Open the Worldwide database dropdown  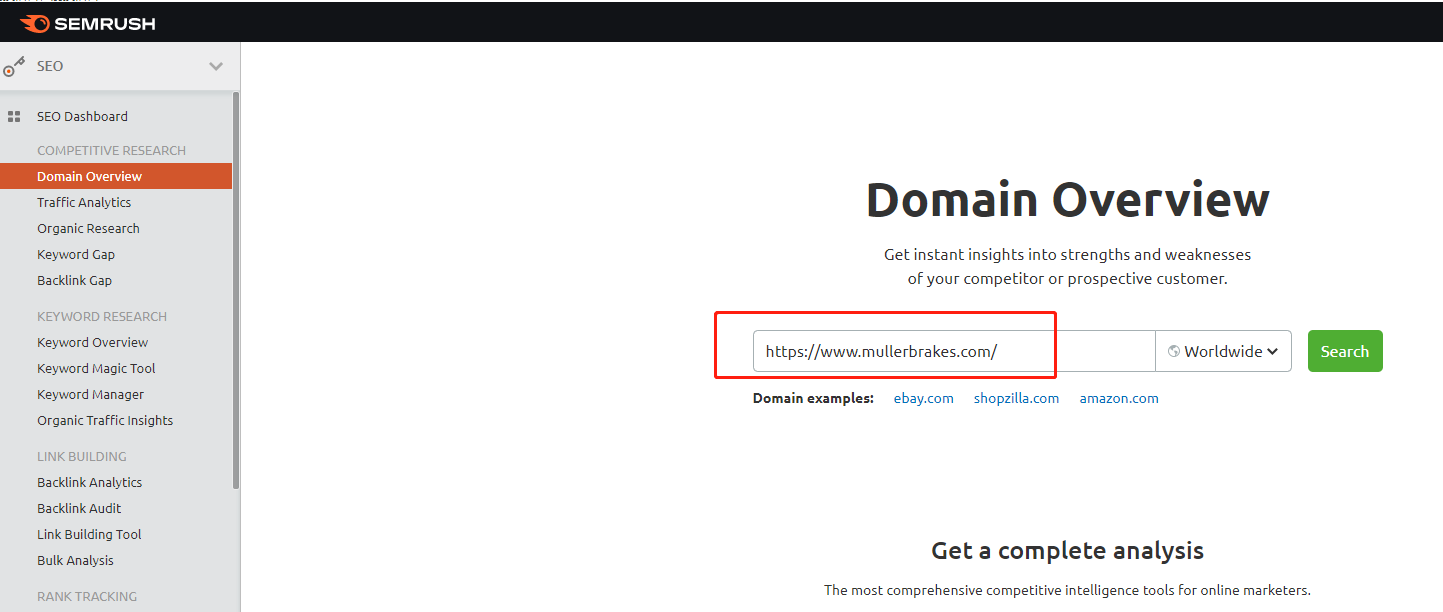coord(1223,351)
